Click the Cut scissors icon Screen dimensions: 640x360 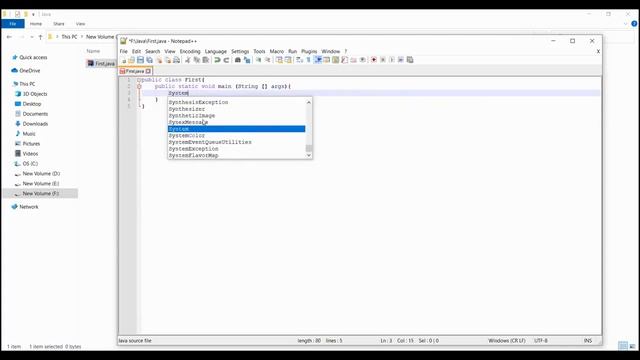coord(187,60)
